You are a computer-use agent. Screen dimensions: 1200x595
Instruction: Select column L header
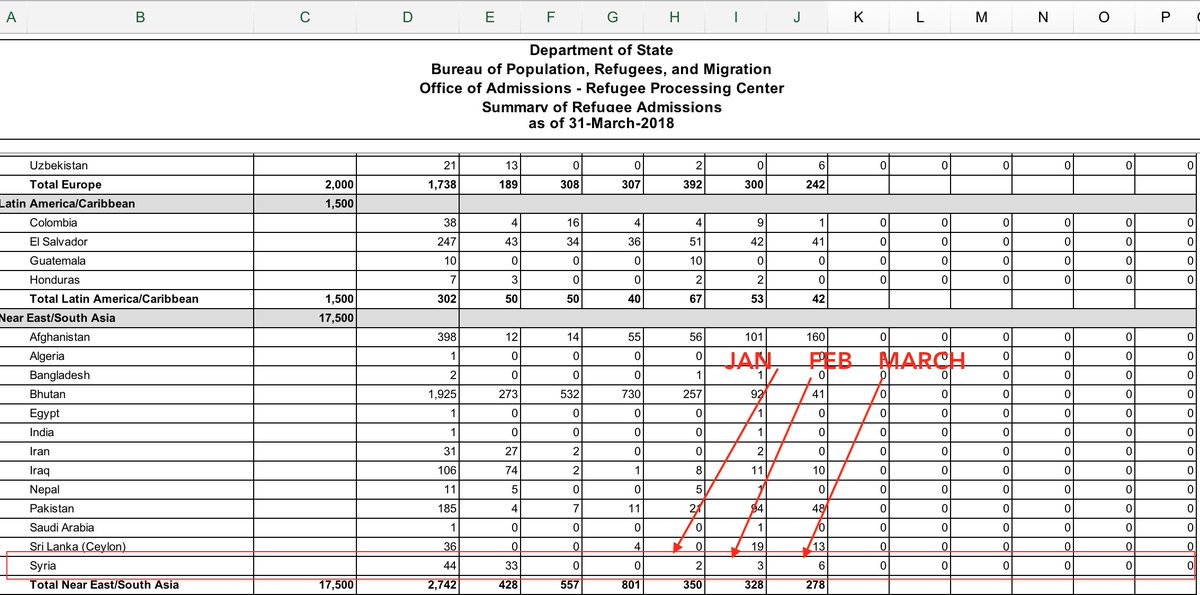click(921, 16)
